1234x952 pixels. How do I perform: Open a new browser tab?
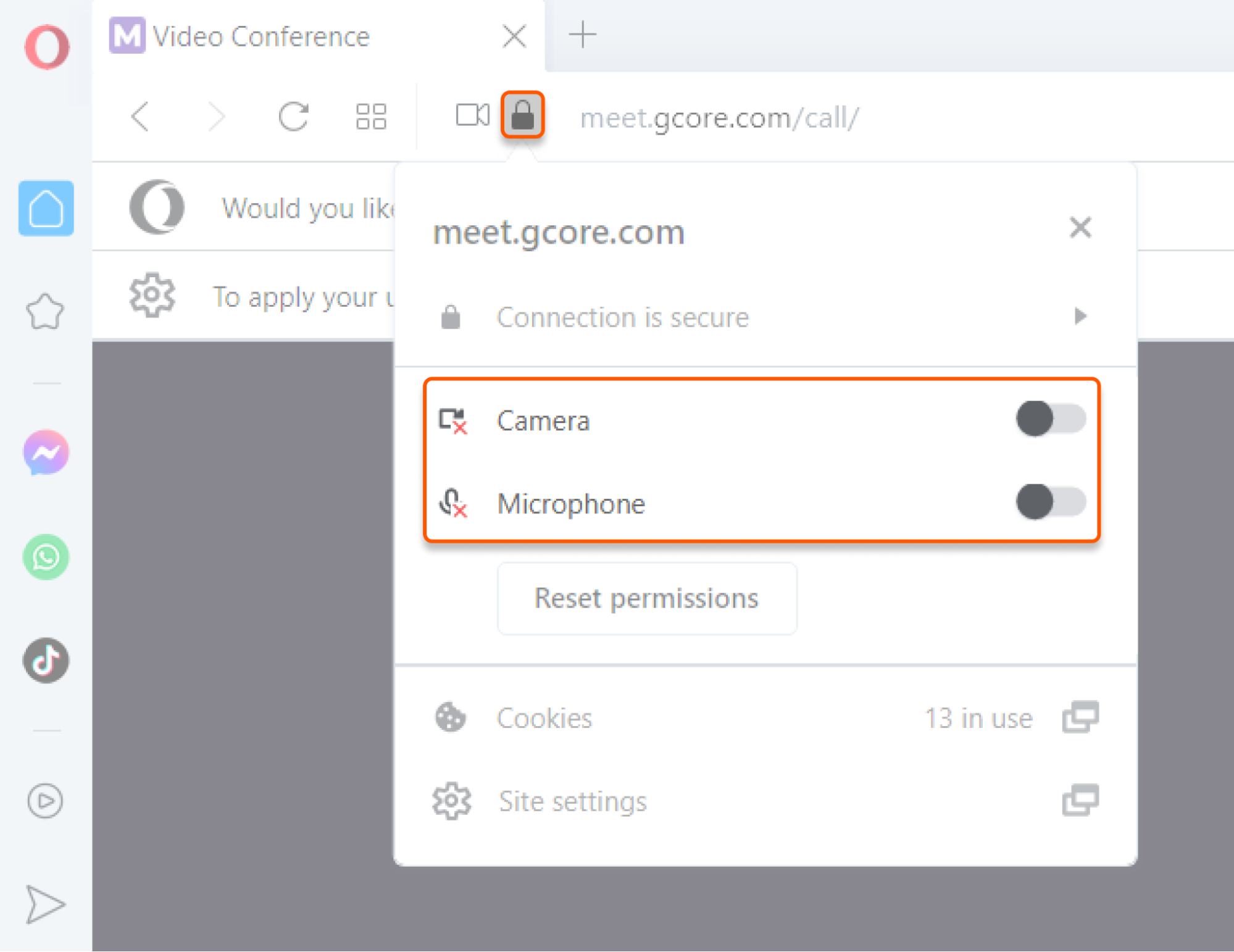(x=582, y=35)
